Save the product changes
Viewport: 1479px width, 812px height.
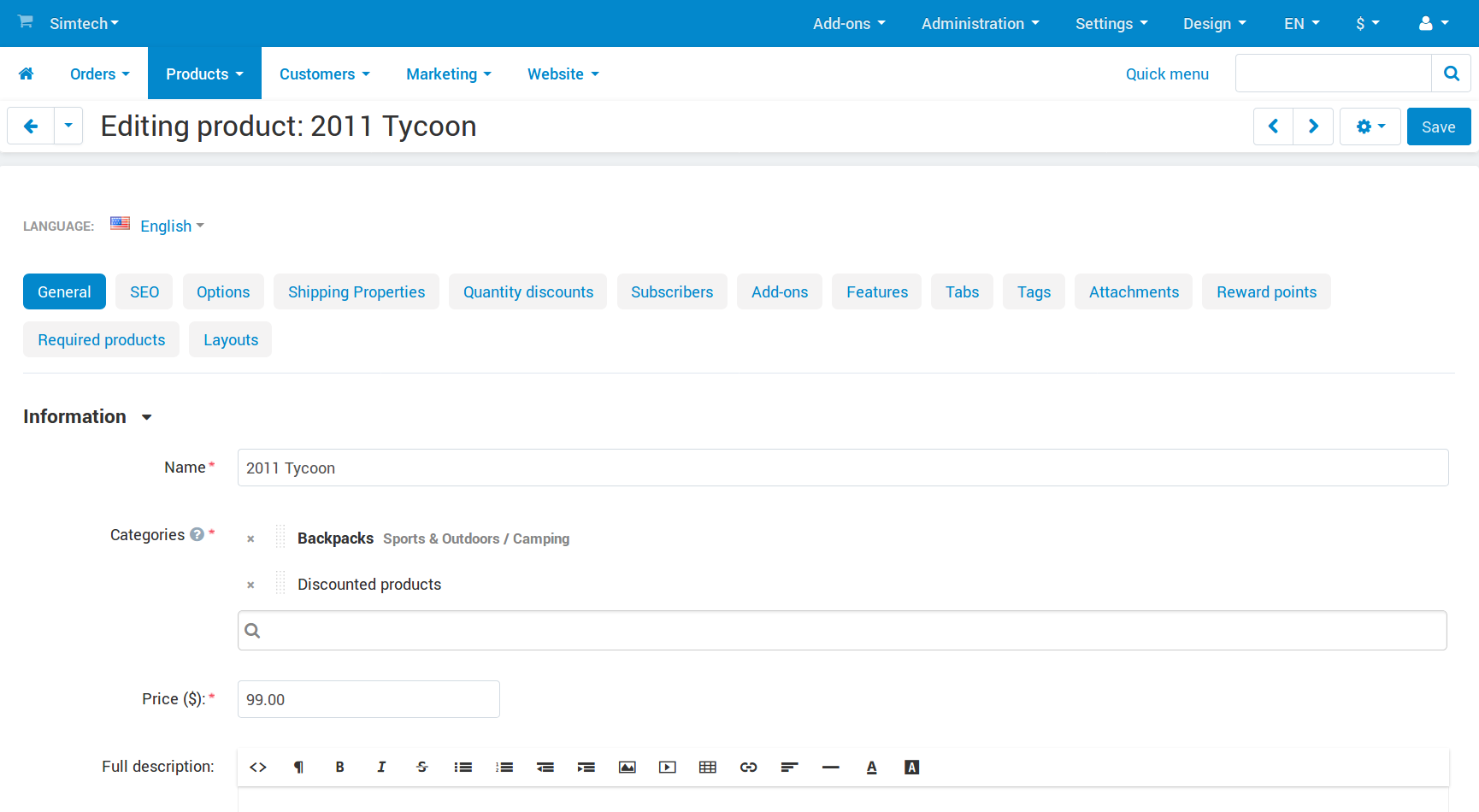[1439, 127]
